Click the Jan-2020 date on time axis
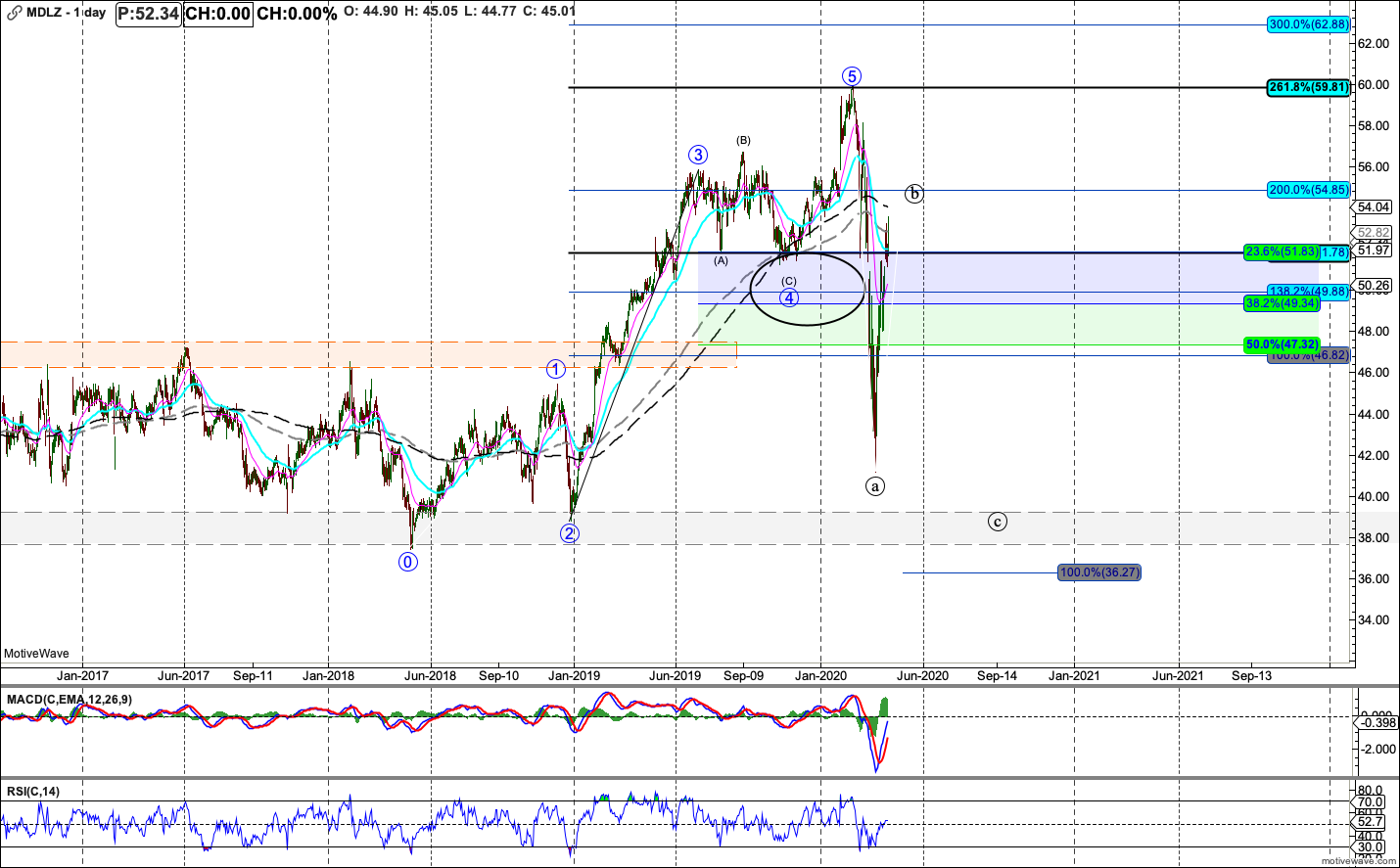Image resolution: width=1400 pixels, height=868 pixels. [x=820, y=676]
